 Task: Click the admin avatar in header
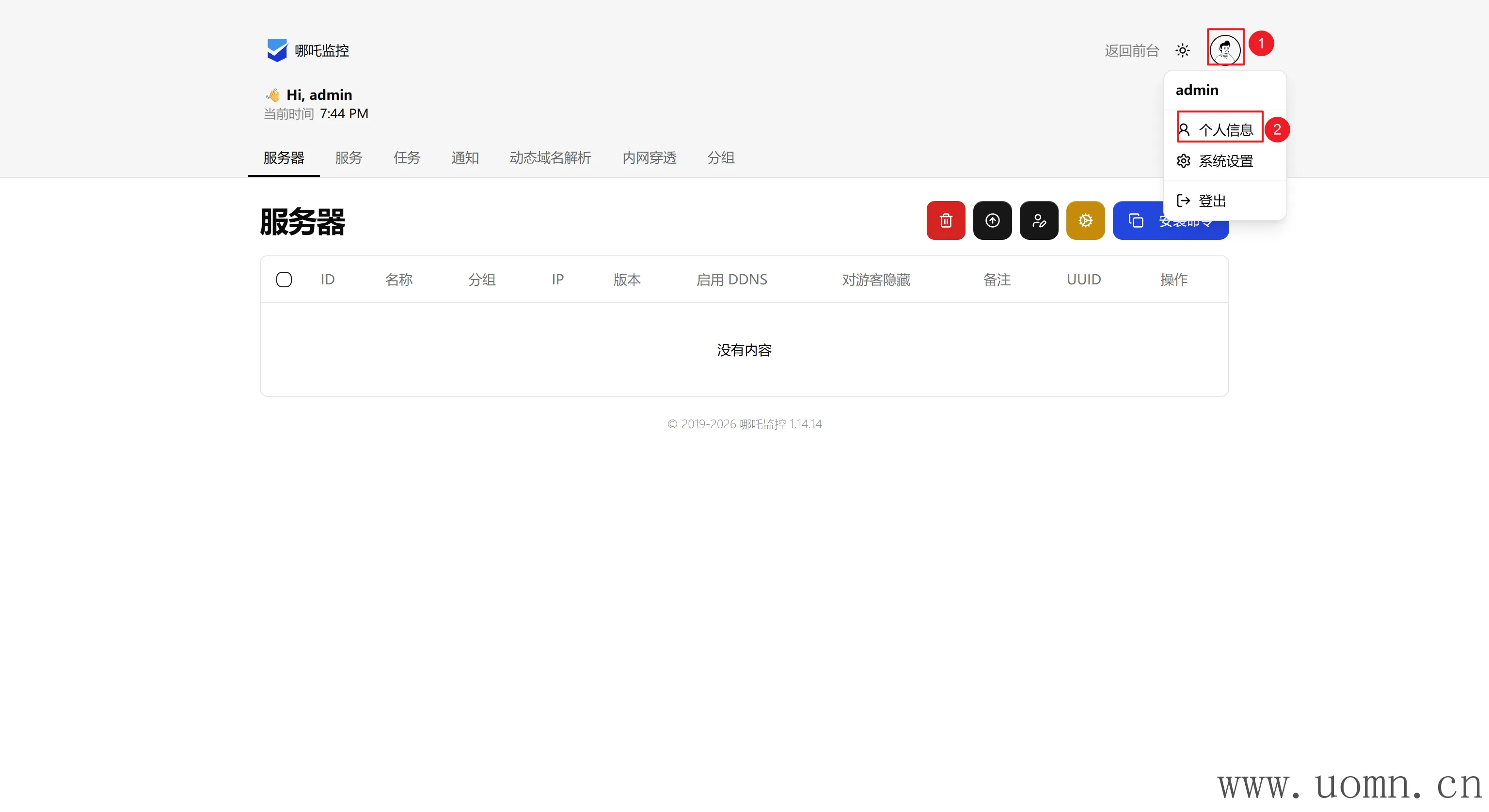pos(1224,50)
